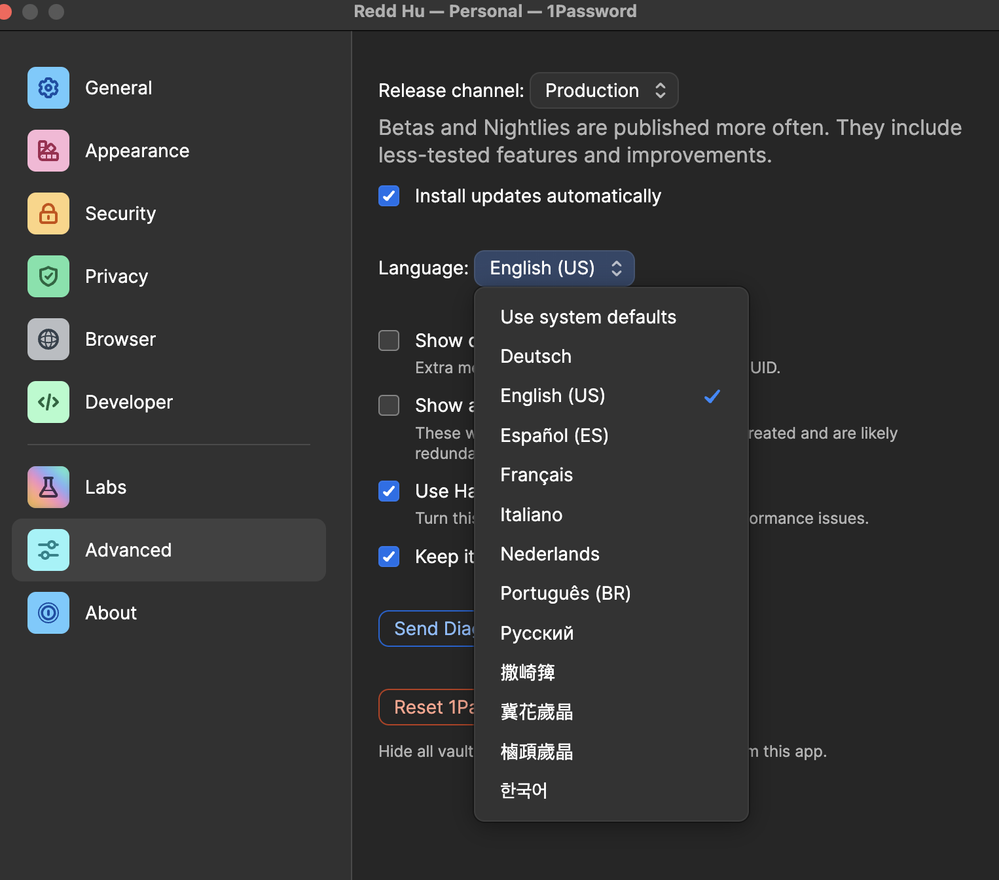Uncheck Install updates automatically

389,196
